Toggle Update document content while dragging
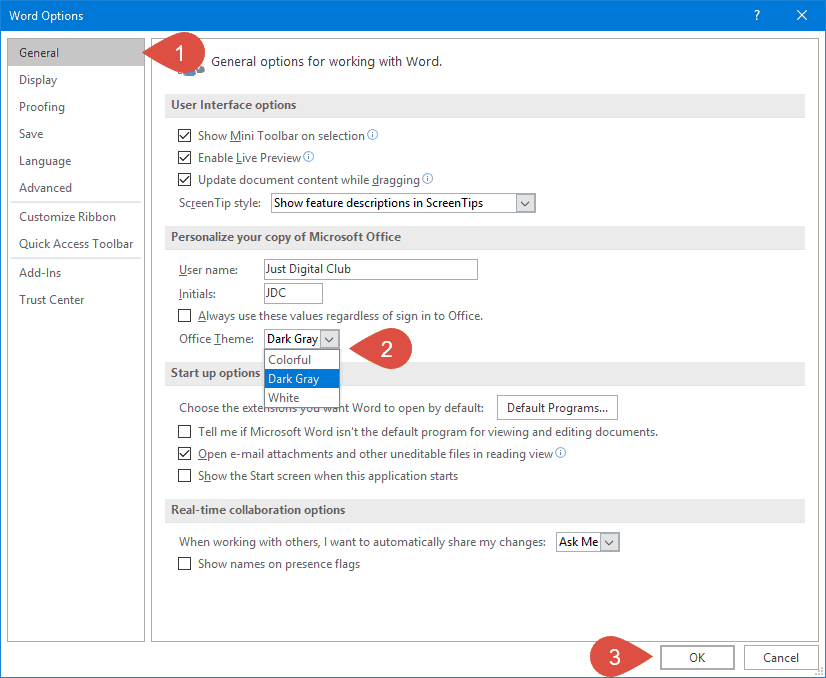This screenshot has width=826, height=678. 184,180
